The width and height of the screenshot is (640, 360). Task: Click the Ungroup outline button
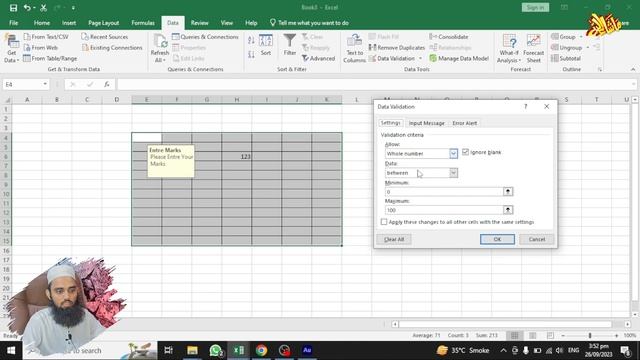(x=566, y=48)
